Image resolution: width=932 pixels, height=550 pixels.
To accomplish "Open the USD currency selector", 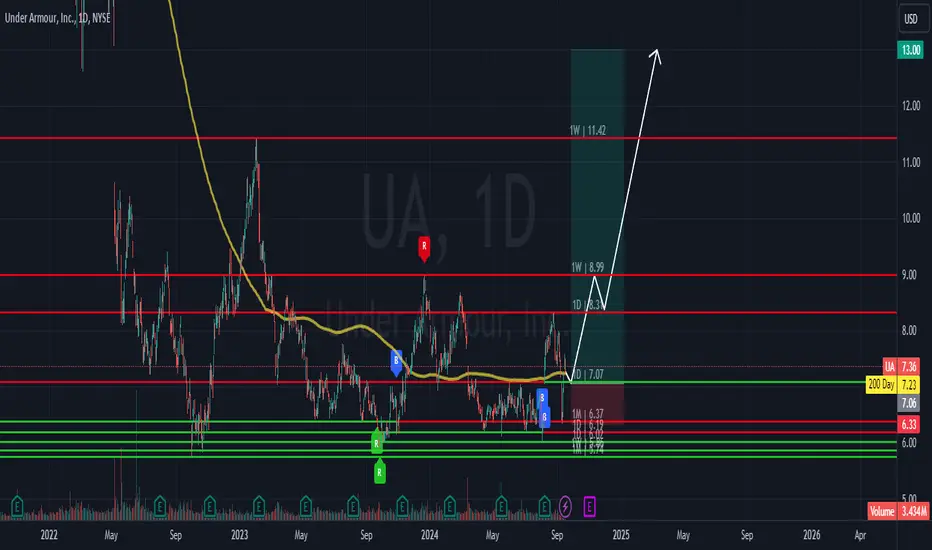I will tap(911, 18).
